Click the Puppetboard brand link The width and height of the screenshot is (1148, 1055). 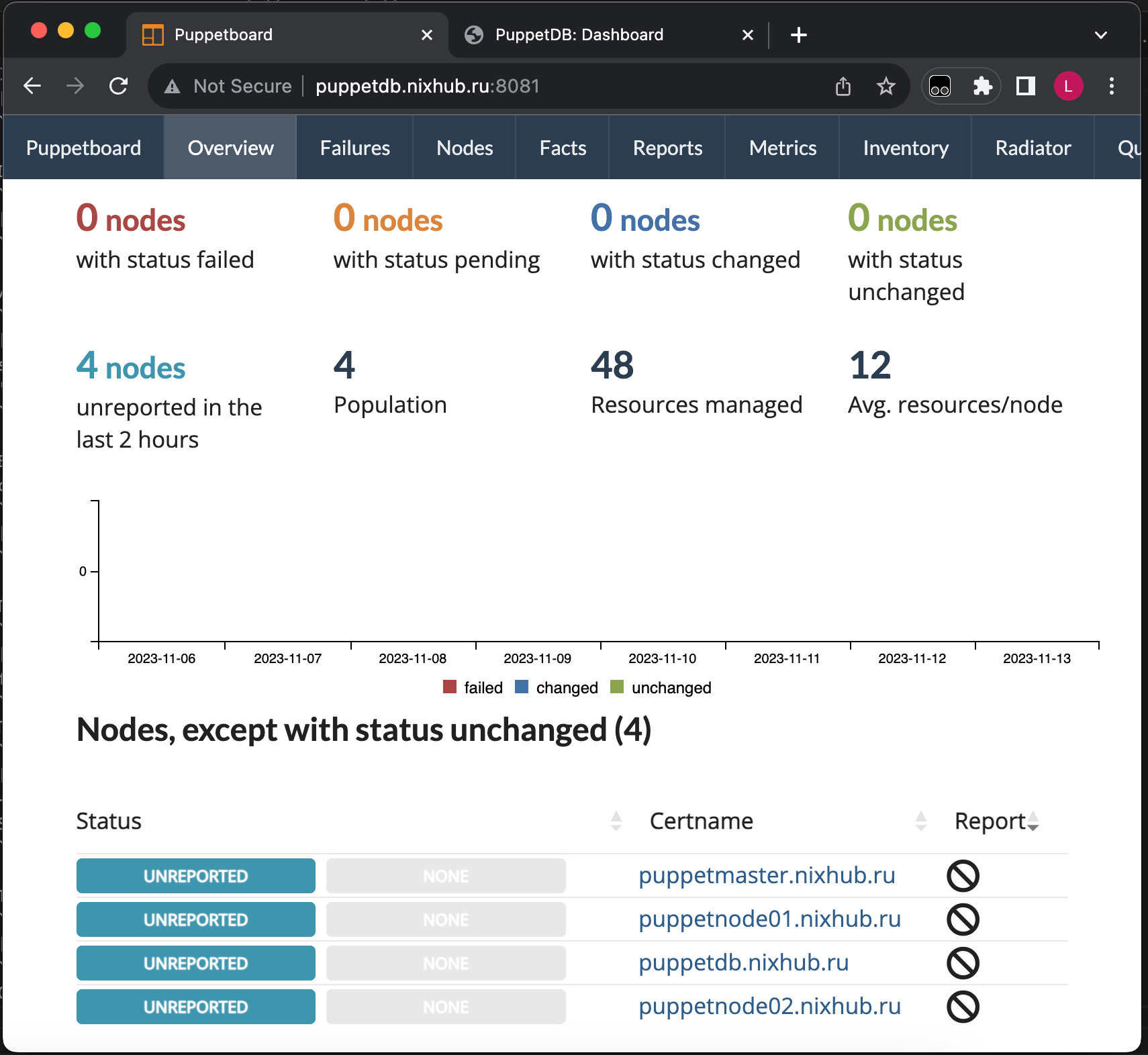point(83,148)
